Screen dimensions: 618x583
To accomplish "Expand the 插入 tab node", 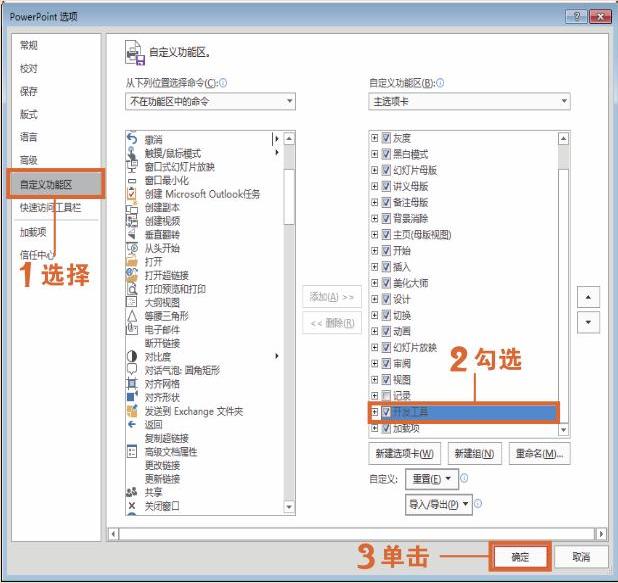I will click(x=374, y=267).
